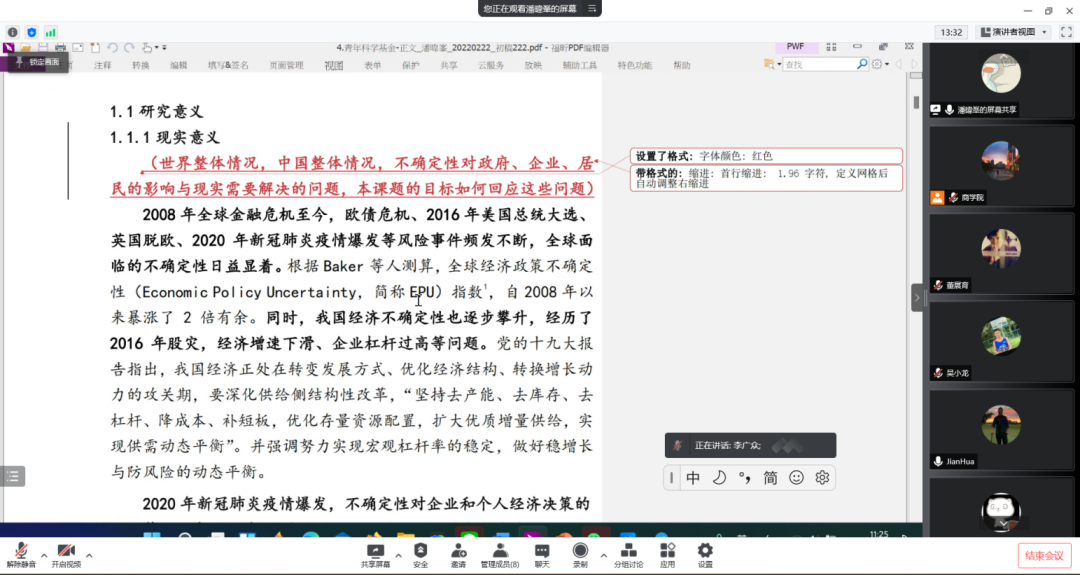Open the 页面管理 menu tab

pos(286,65)
